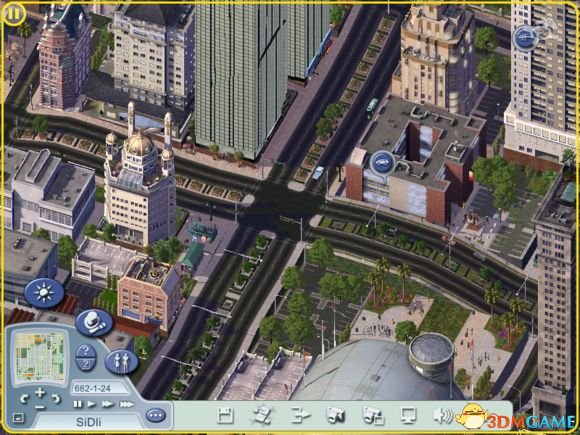Open the query tool question mark button
Screen dimensions: 580x435
[x=86, y=357]
